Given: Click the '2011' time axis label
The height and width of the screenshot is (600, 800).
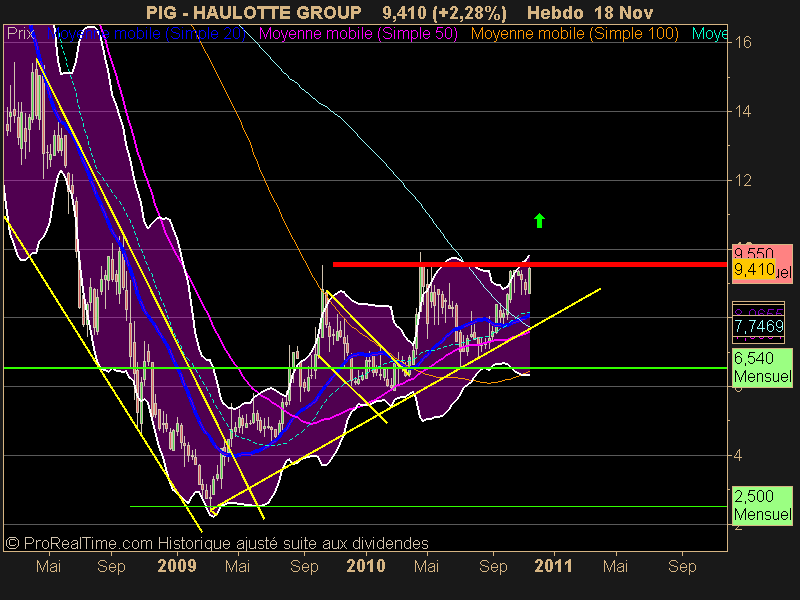Looking at the screenshot, I should [554, 566].
